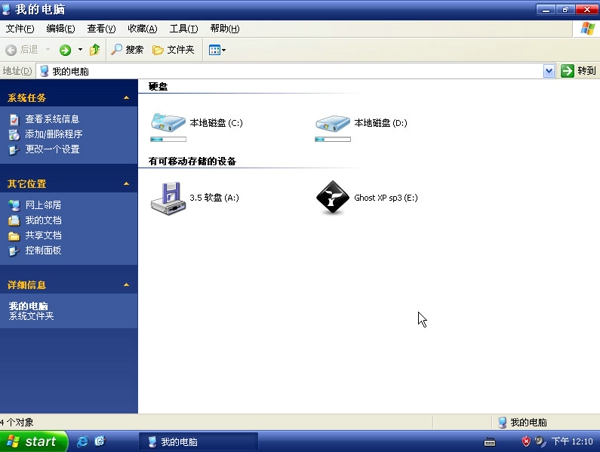Viewport: 600px width, 452px height.
Task: Click the add/remove programs icon
Action: pyautogui.click(x=14, y=135)
